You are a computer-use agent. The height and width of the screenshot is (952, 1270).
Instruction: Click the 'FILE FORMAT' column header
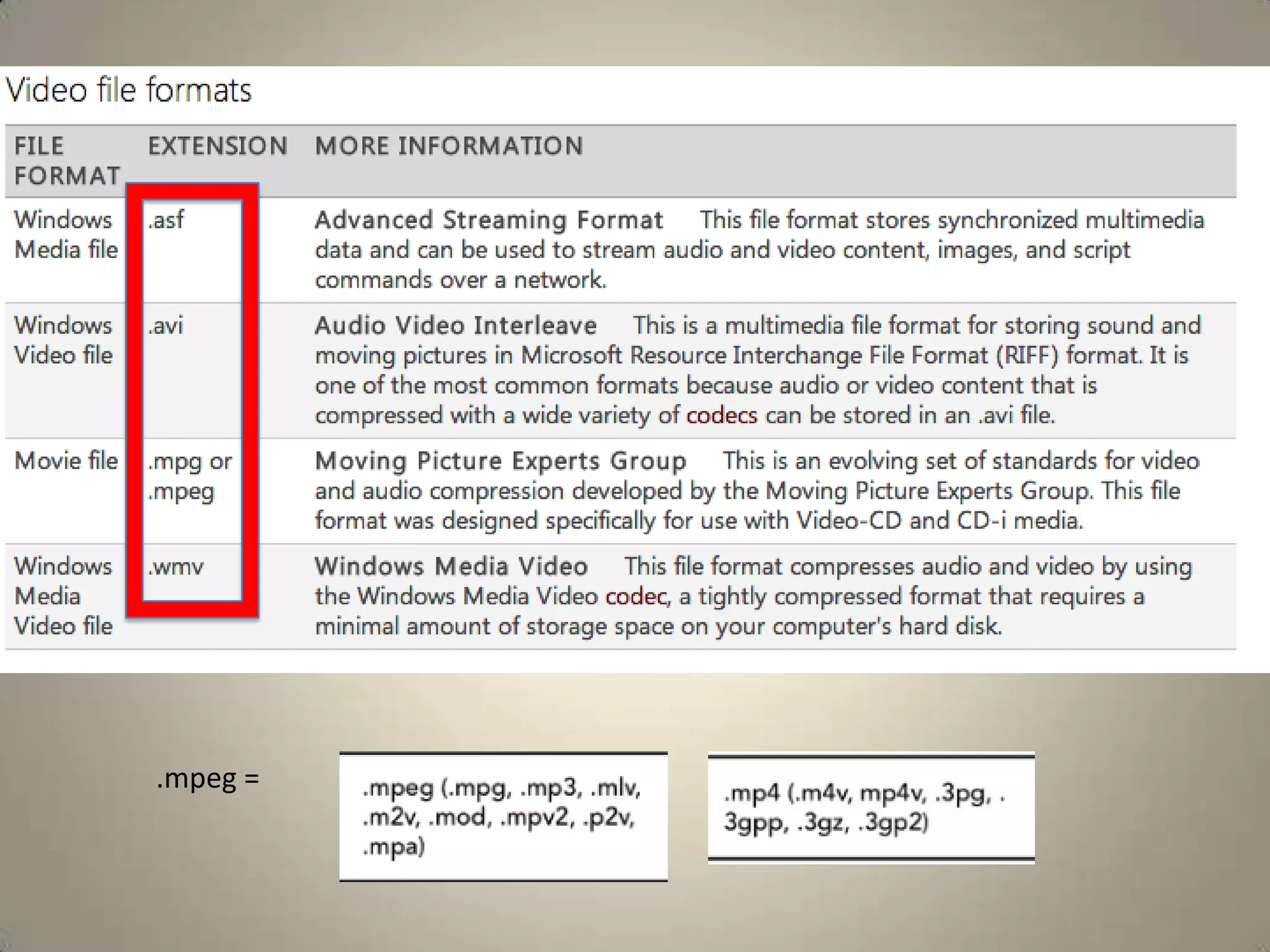[67, 161]
